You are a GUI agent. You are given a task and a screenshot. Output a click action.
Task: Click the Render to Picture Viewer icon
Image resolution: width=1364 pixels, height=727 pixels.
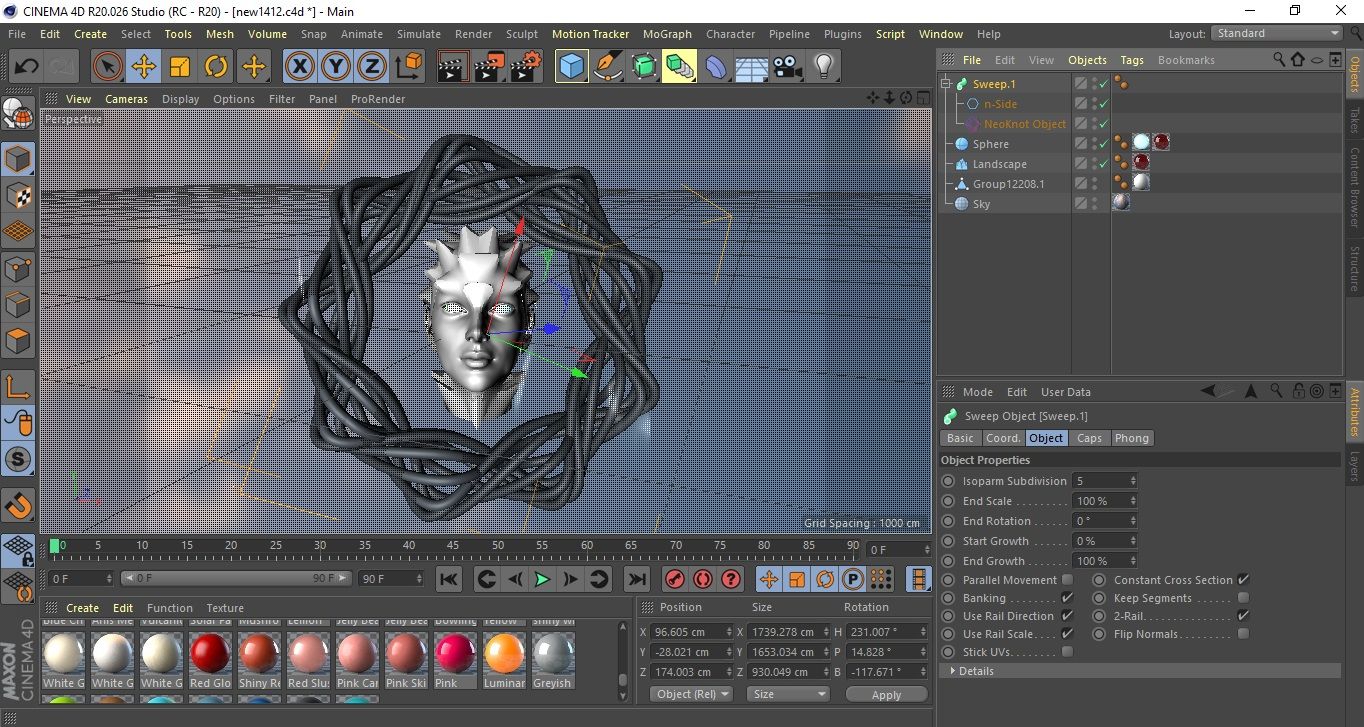[x=489, y=67]
